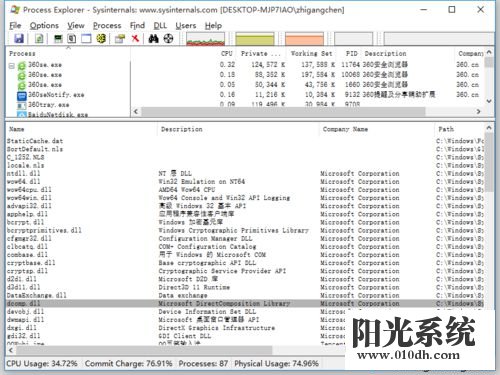Click upper pane horizontal scroll right arrow
Image resolution: width=500 pixels, height=375 pixels.
click(479, 112)
